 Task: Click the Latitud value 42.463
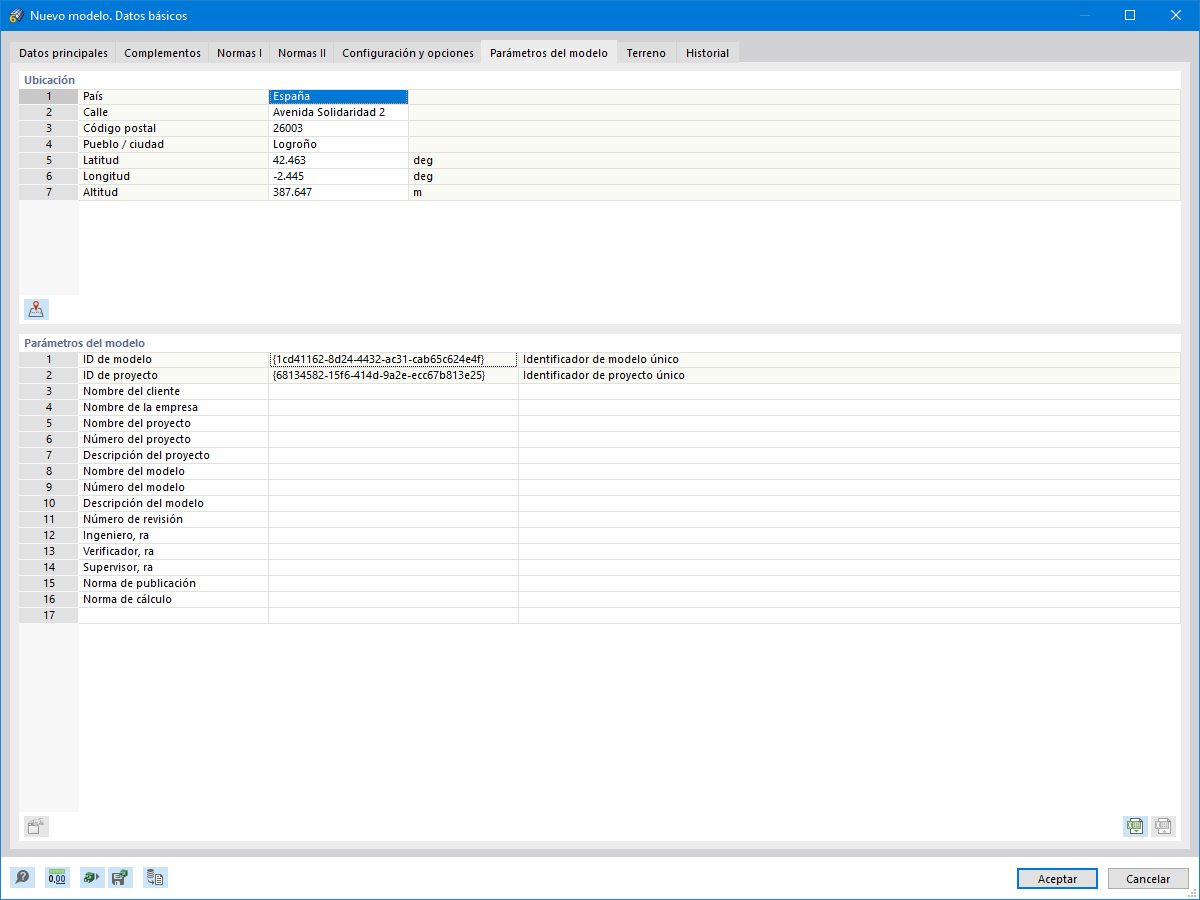click(338, 160)
